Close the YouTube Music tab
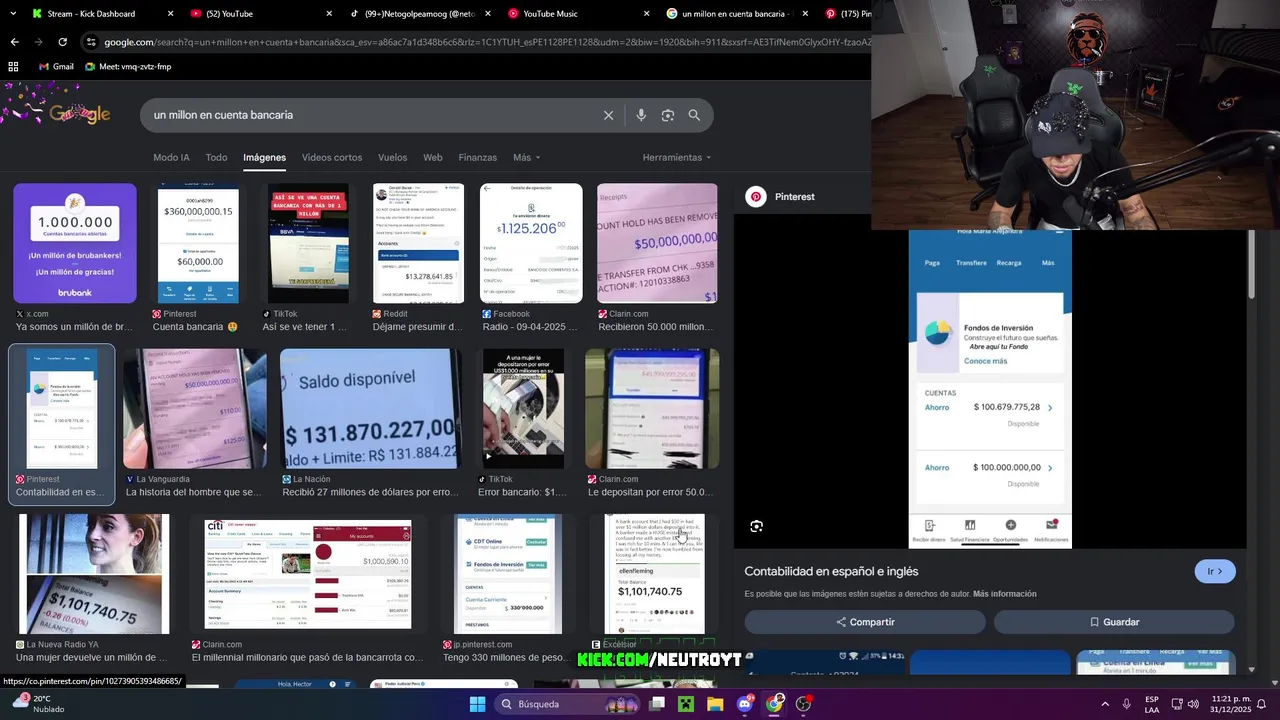The height and width of the screenshot is (720, 1280). point(646,14)
